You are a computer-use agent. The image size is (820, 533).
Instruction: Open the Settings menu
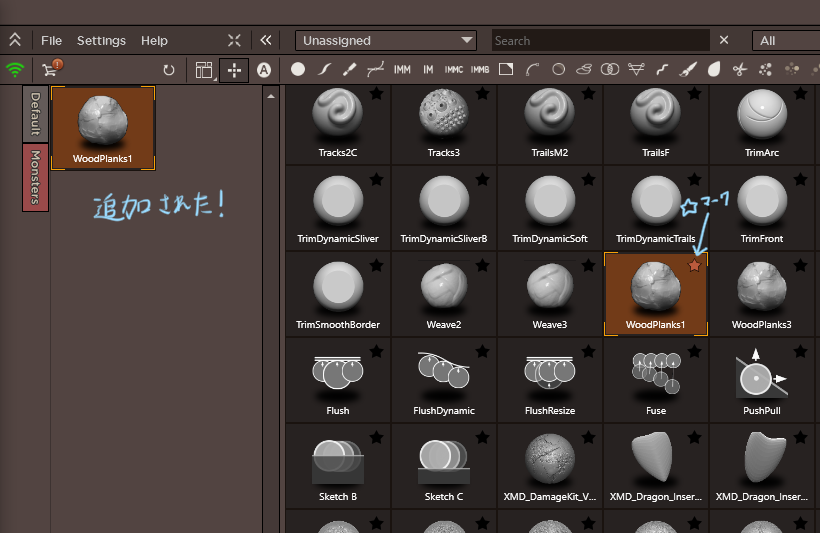point(101,41)
